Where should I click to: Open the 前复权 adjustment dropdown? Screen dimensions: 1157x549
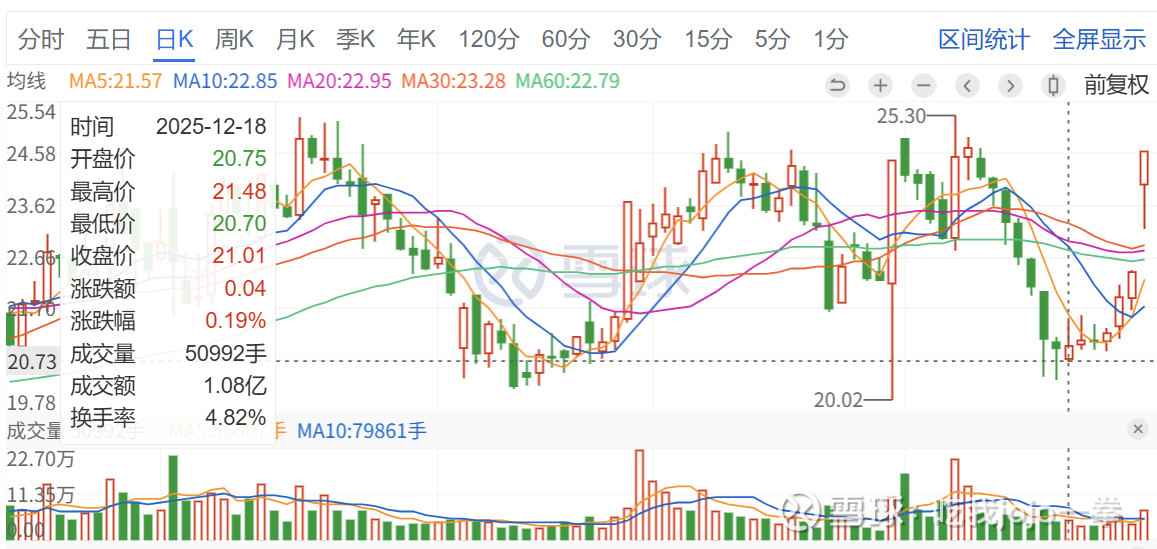[x=1116, y=86]
